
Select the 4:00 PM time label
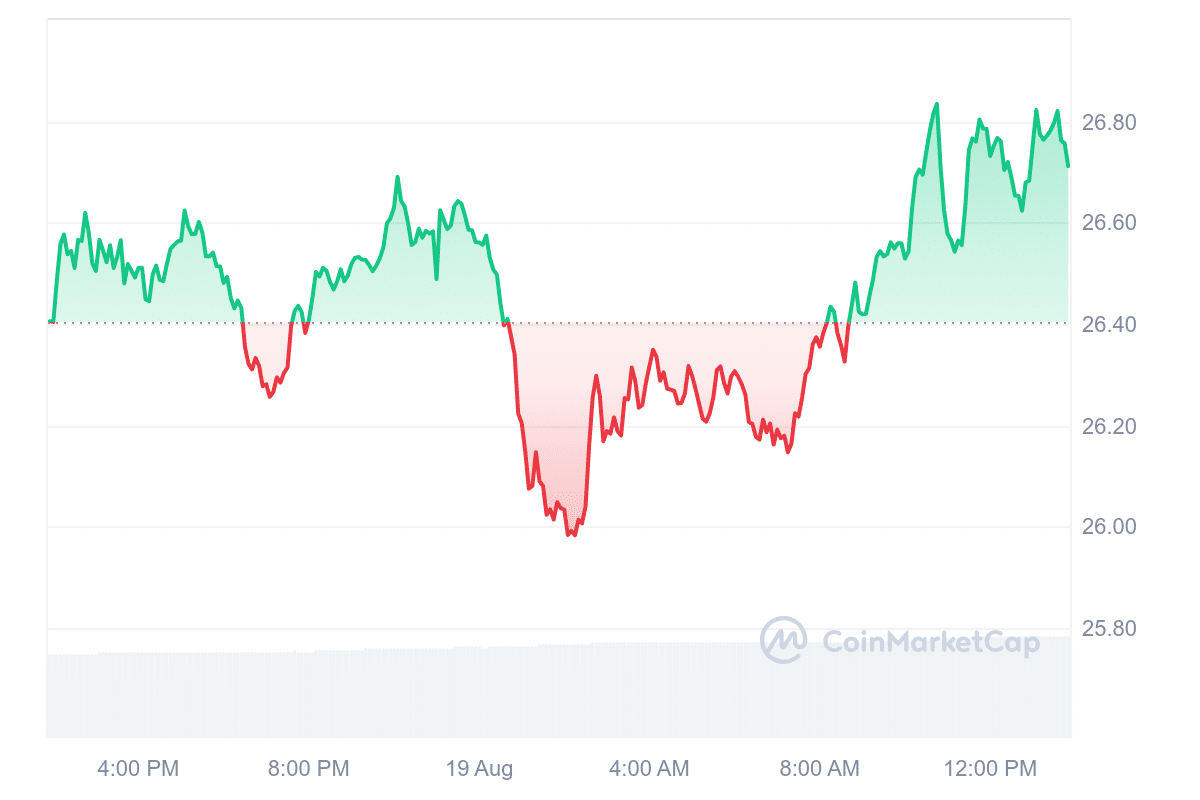pos(138,769)
